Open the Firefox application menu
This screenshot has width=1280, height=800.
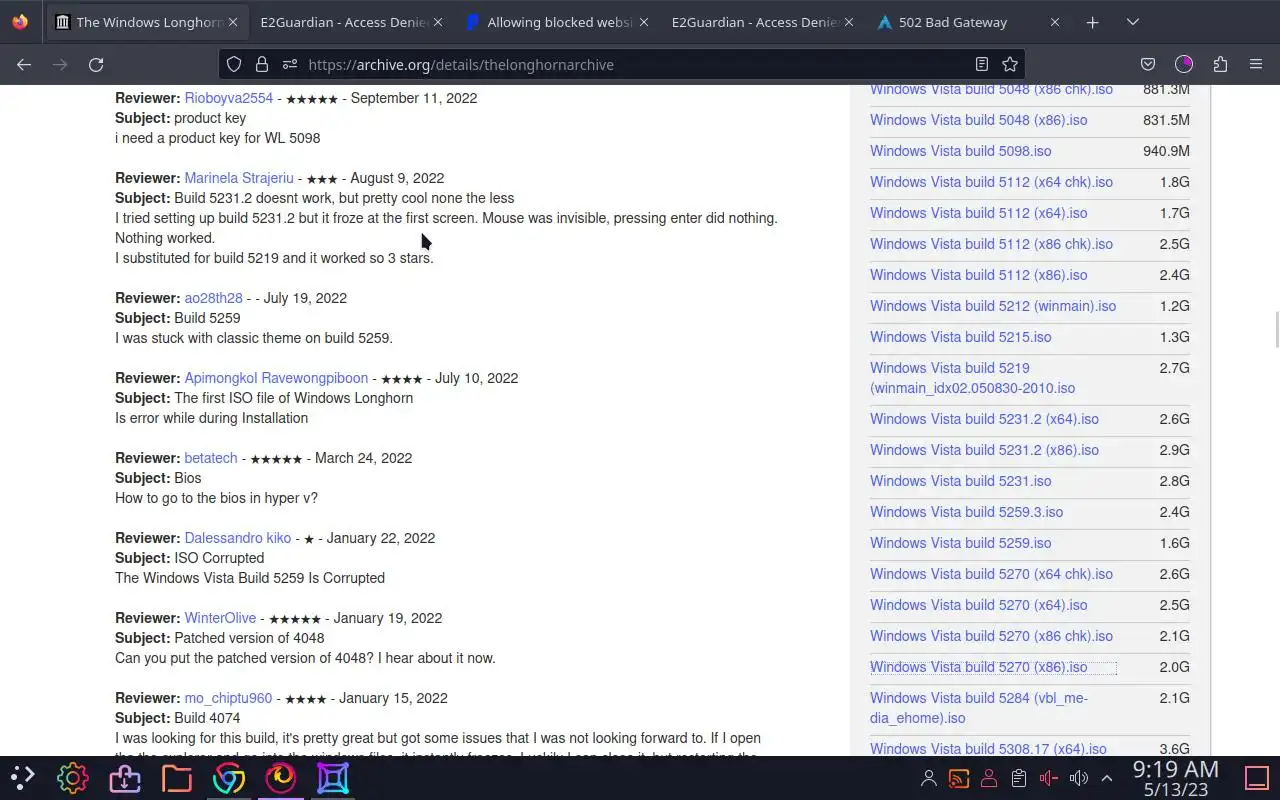pos(1256,64)
